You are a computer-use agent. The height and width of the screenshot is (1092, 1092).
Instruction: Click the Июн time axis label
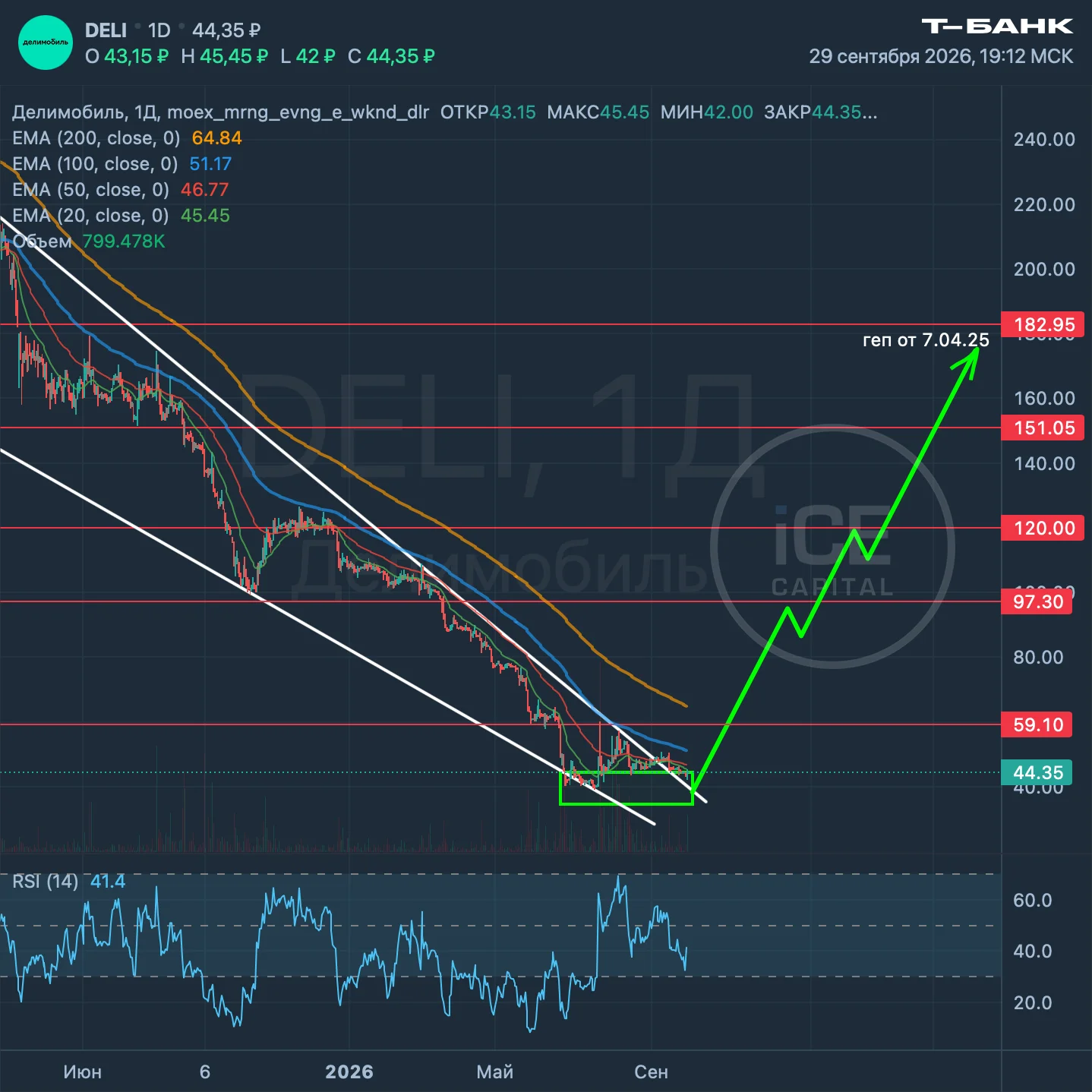point(82,1071)
